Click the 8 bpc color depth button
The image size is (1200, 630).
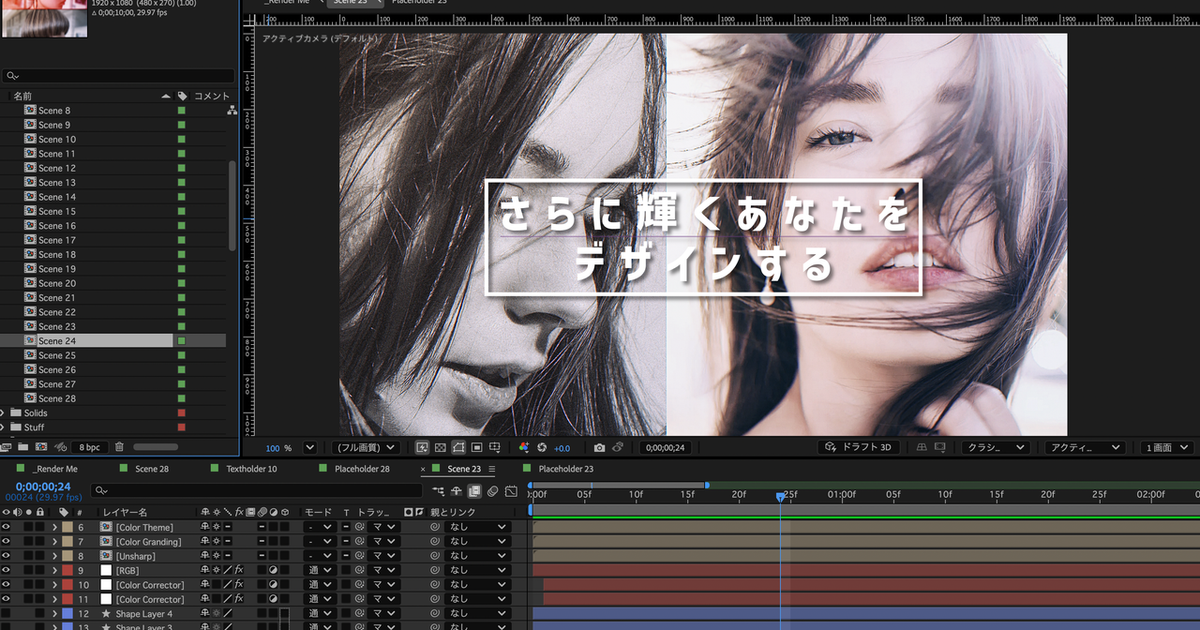pyautogui.click(x=89, y=447)
